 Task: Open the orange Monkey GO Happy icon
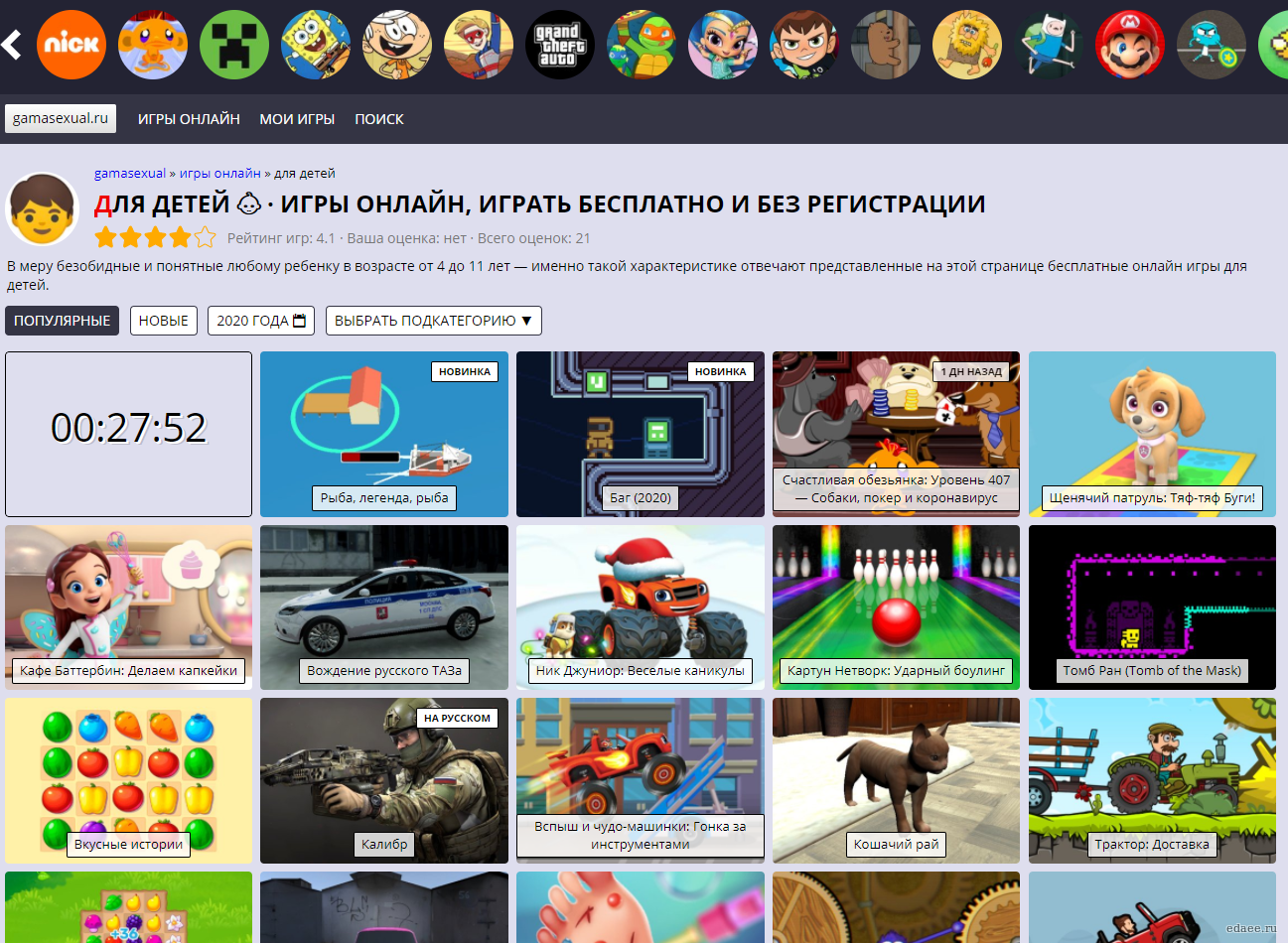point(153,45)
